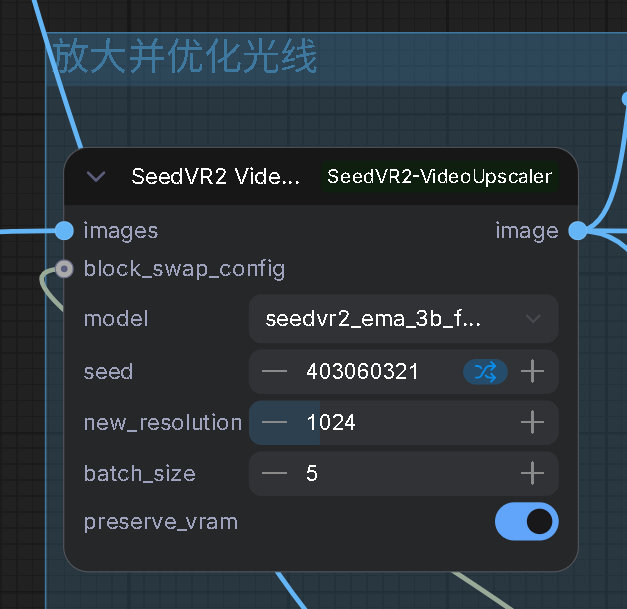Collapse the SeedVR2 Video node chevron
This screenshot has width=627, height=609.
pos(96,176)
